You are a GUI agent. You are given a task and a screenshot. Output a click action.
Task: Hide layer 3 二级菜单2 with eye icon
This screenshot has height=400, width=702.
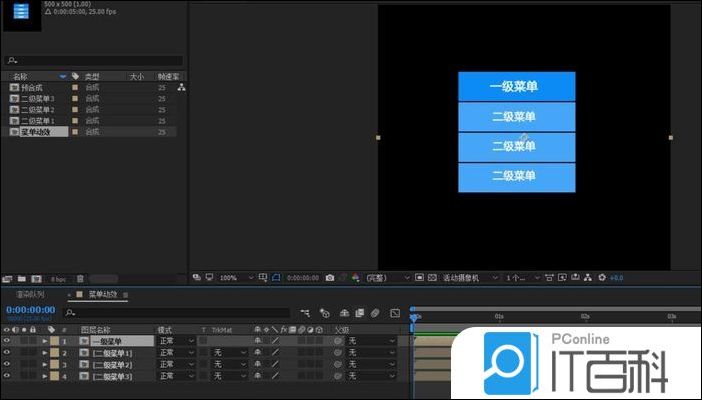7,364
